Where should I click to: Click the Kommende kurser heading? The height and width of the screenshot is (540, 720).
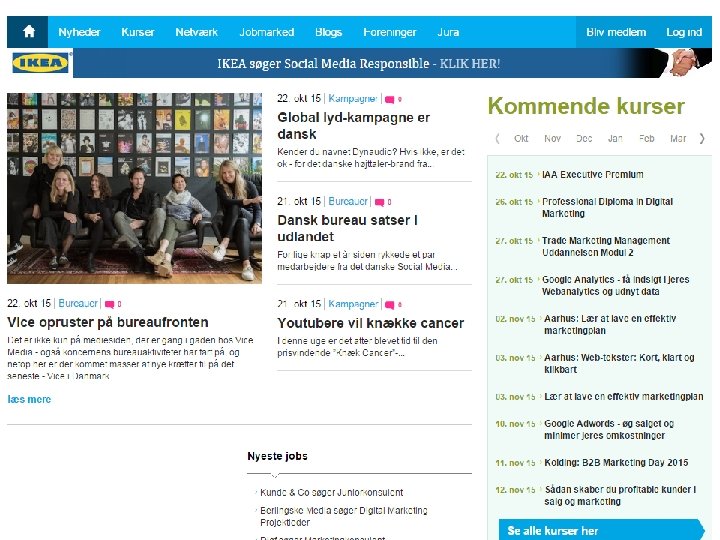[586, 106]
